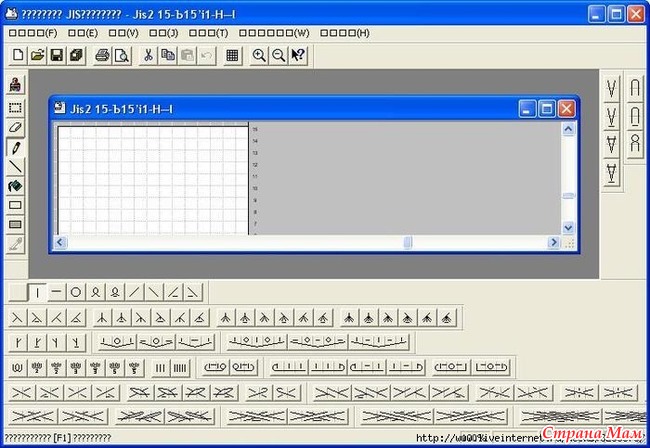Pick plain V symbol in right palette
The height and width of the screenshot is (448, 650).
click(x=611, y=88)
